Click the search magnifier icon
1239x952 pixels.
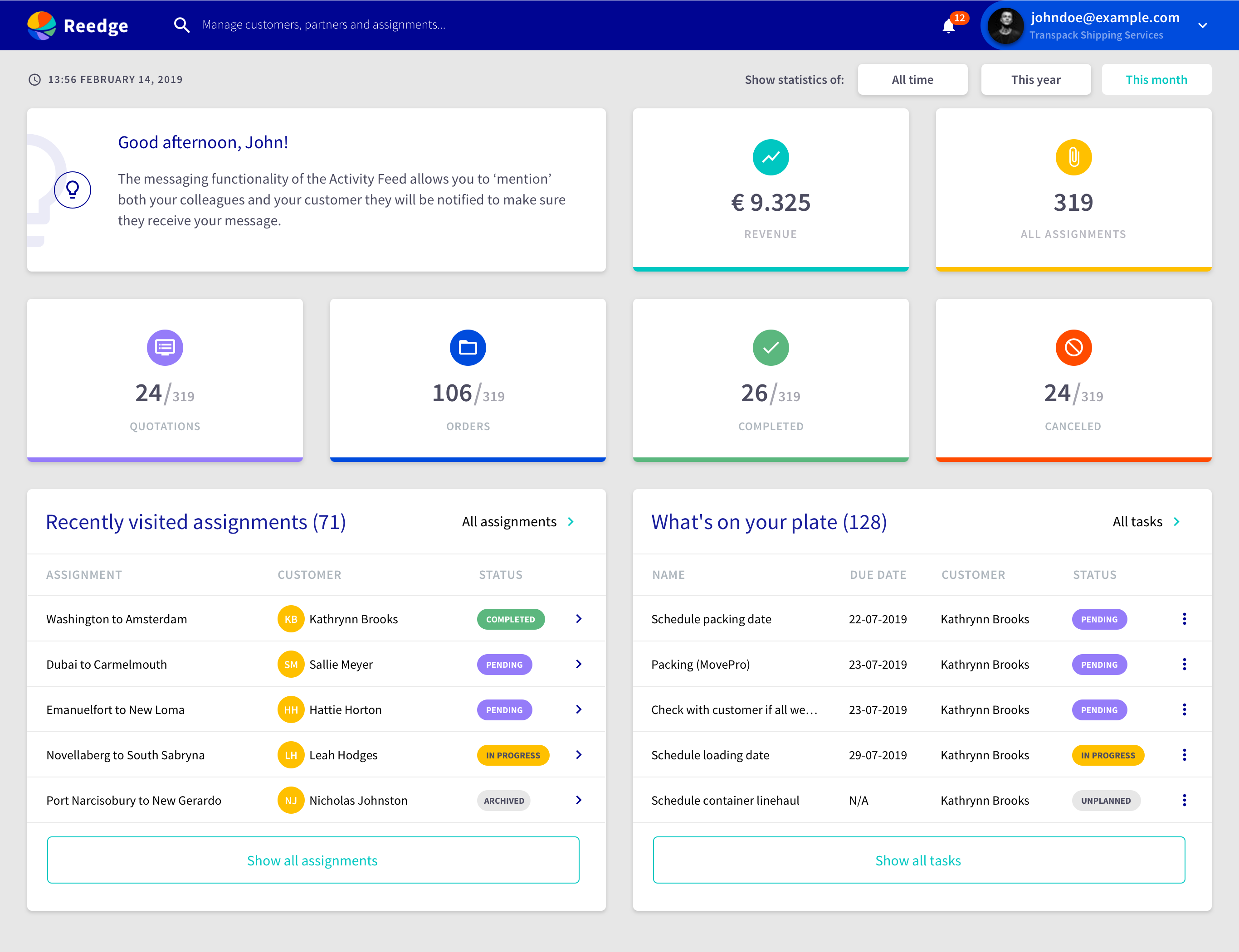182,24
